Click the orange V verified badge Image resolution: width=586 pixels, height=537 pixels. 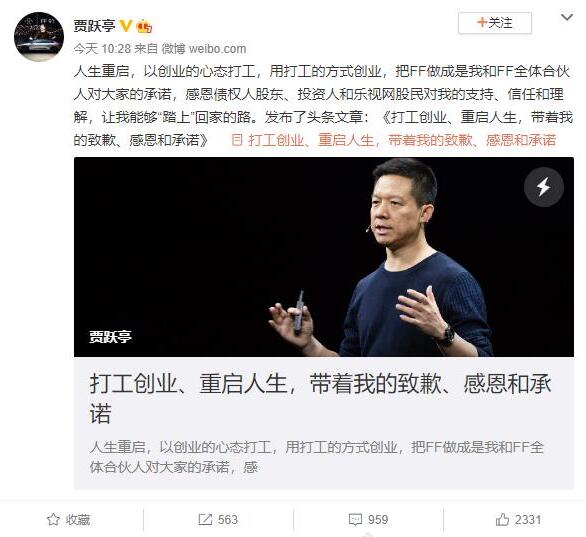coord(126,26)
